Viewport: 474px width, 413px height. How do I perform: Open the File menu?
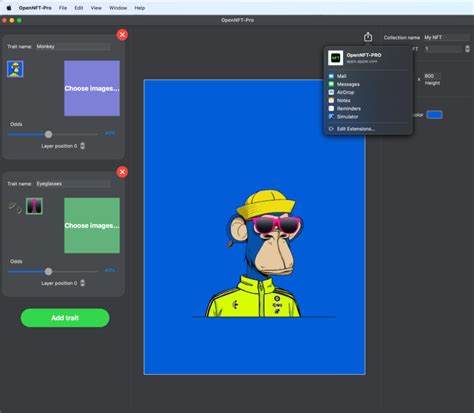pos(63,8)
